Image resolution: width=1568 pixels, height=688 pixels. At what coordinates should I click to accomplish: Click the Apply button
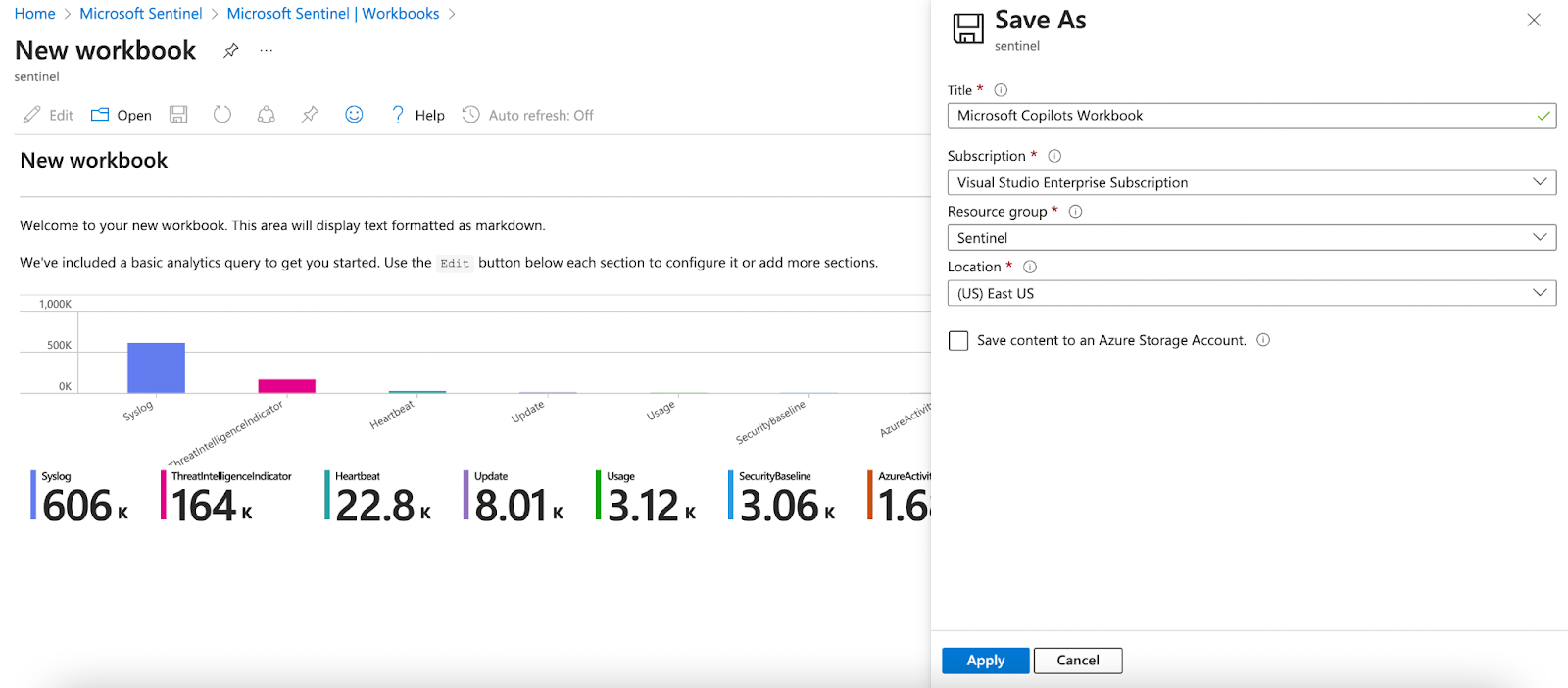click(x=986, y=661)
